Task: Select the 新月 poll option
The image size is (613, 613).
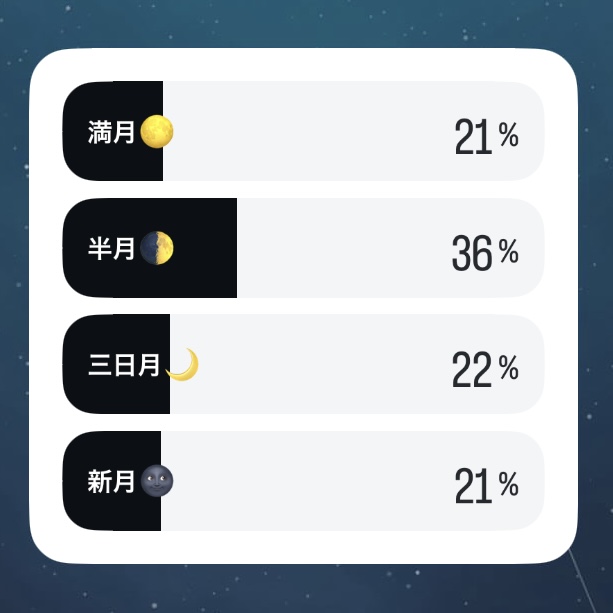Action: pos(303,481)
